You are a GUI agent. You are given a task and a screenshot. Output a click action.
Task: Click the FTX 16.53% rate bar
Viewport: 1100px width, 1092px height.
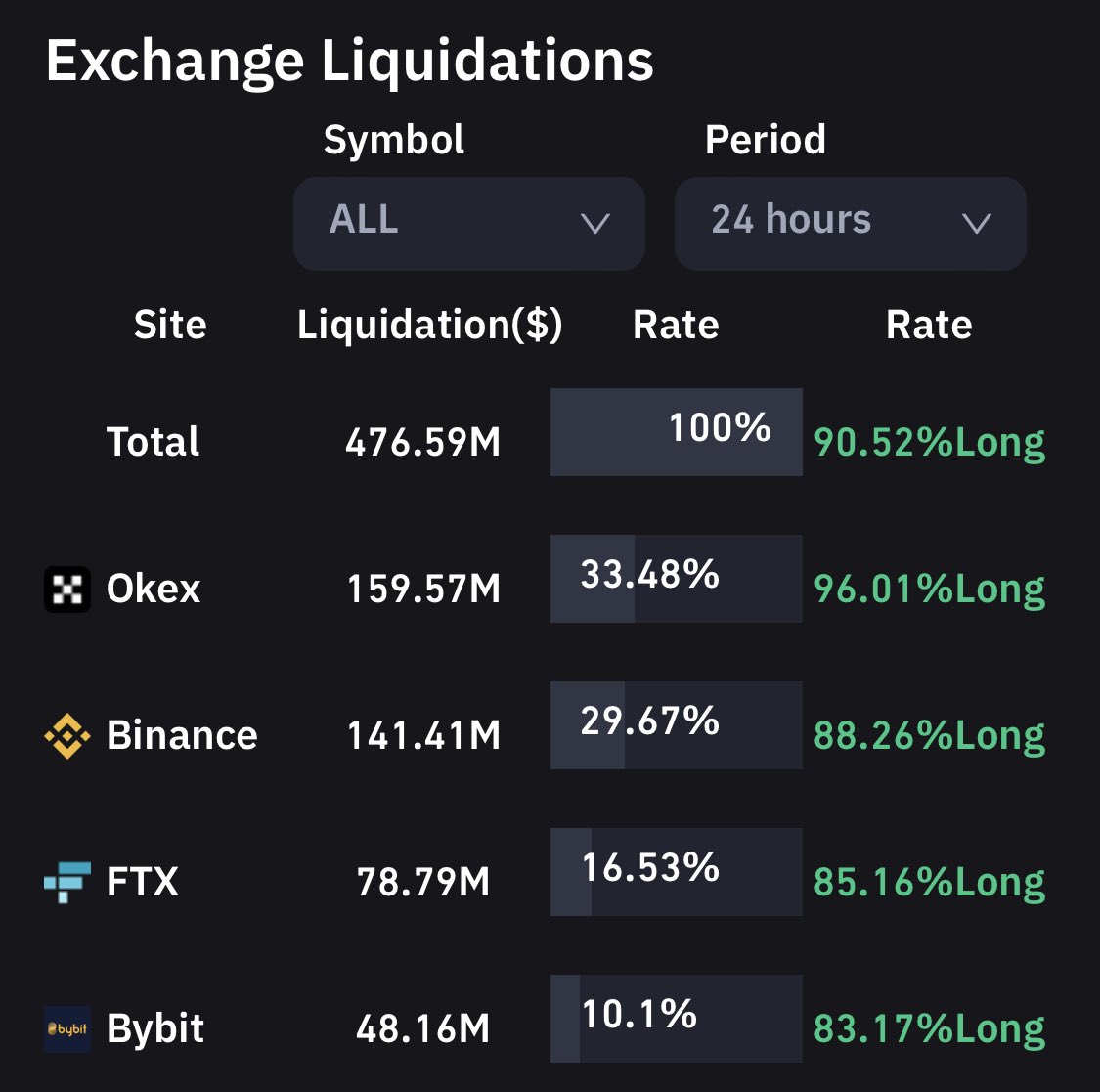click(677, 872)
